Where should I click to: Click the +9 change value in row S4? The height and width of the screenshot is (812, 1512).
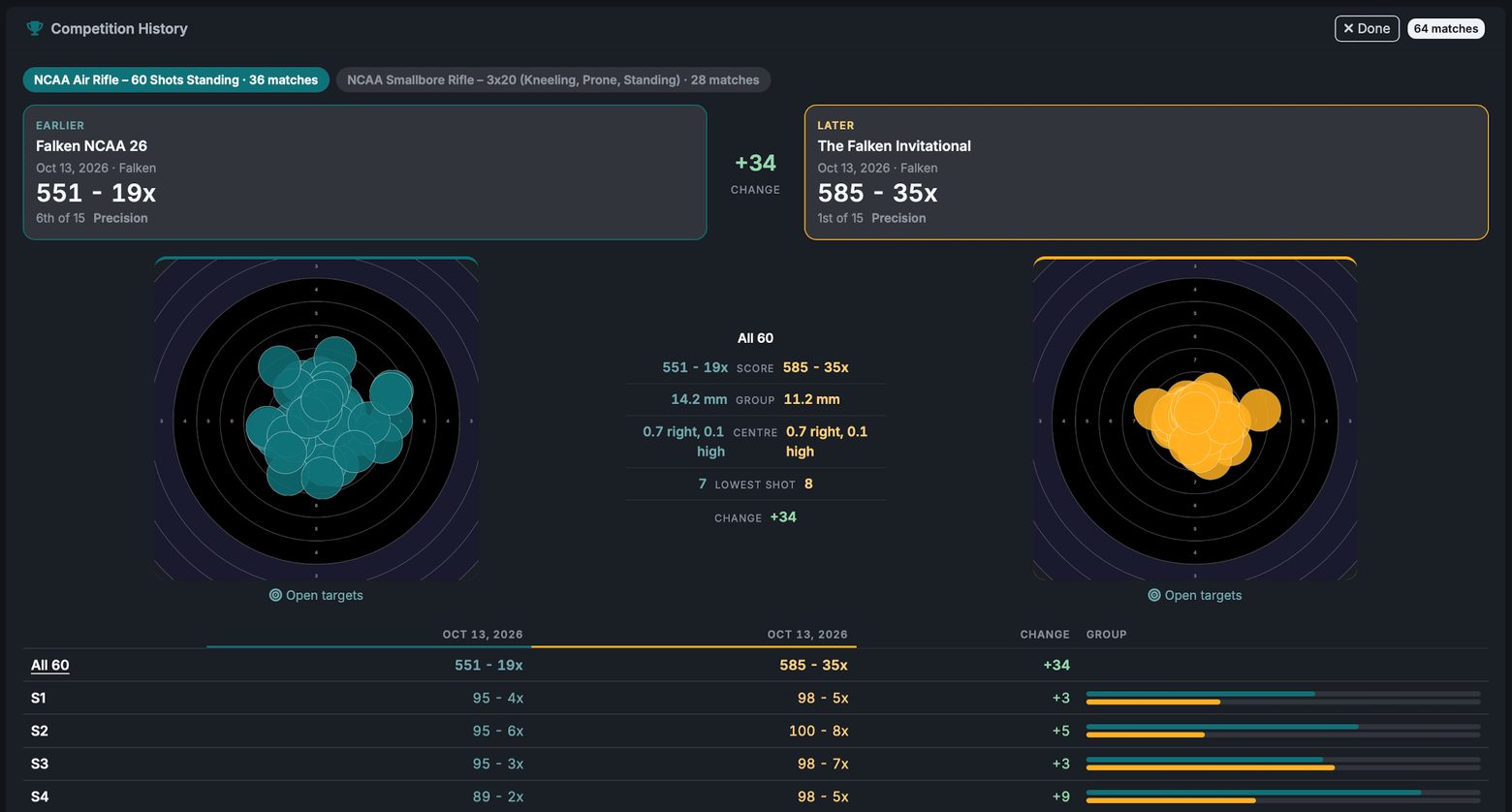point(1060,796)
